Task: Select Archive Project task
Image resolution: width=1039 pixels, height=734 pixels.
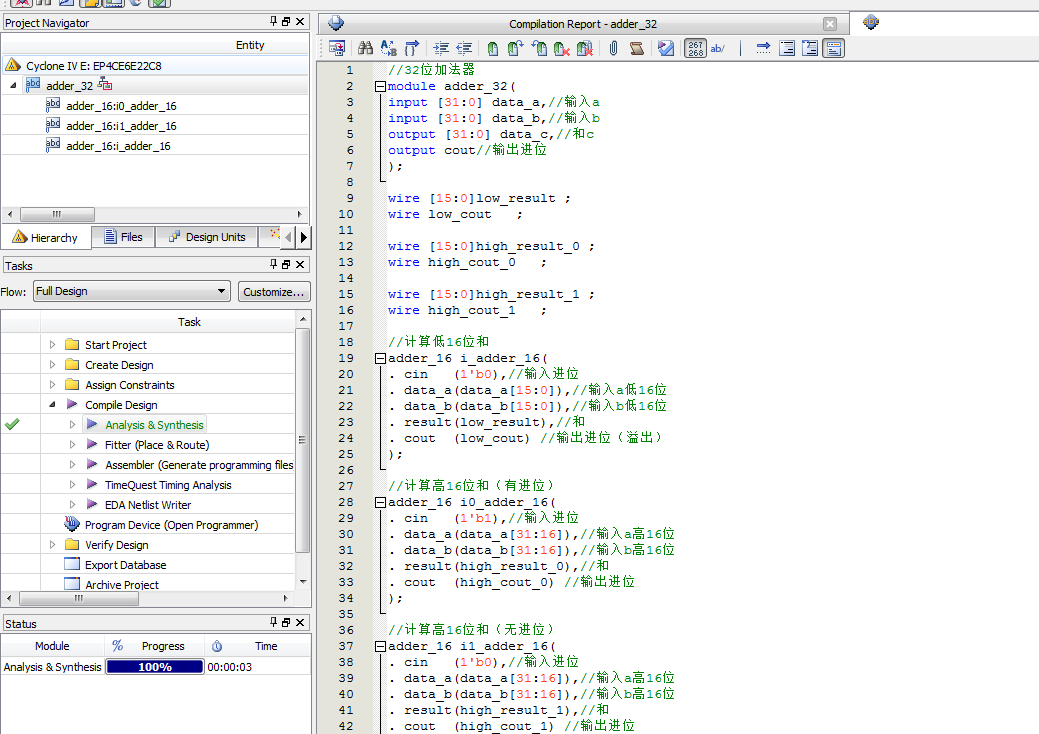Action: [x=122, y=585]
